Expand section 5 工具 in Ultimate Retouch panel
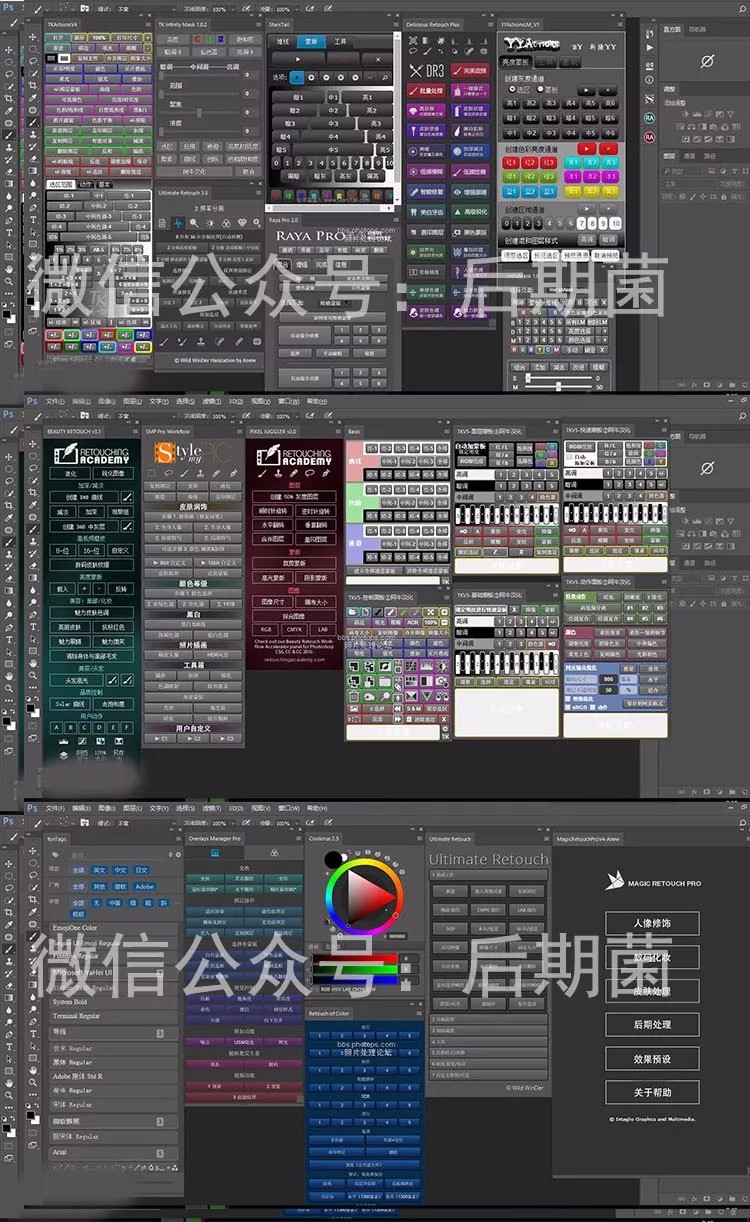 (x=488, y=1040)
